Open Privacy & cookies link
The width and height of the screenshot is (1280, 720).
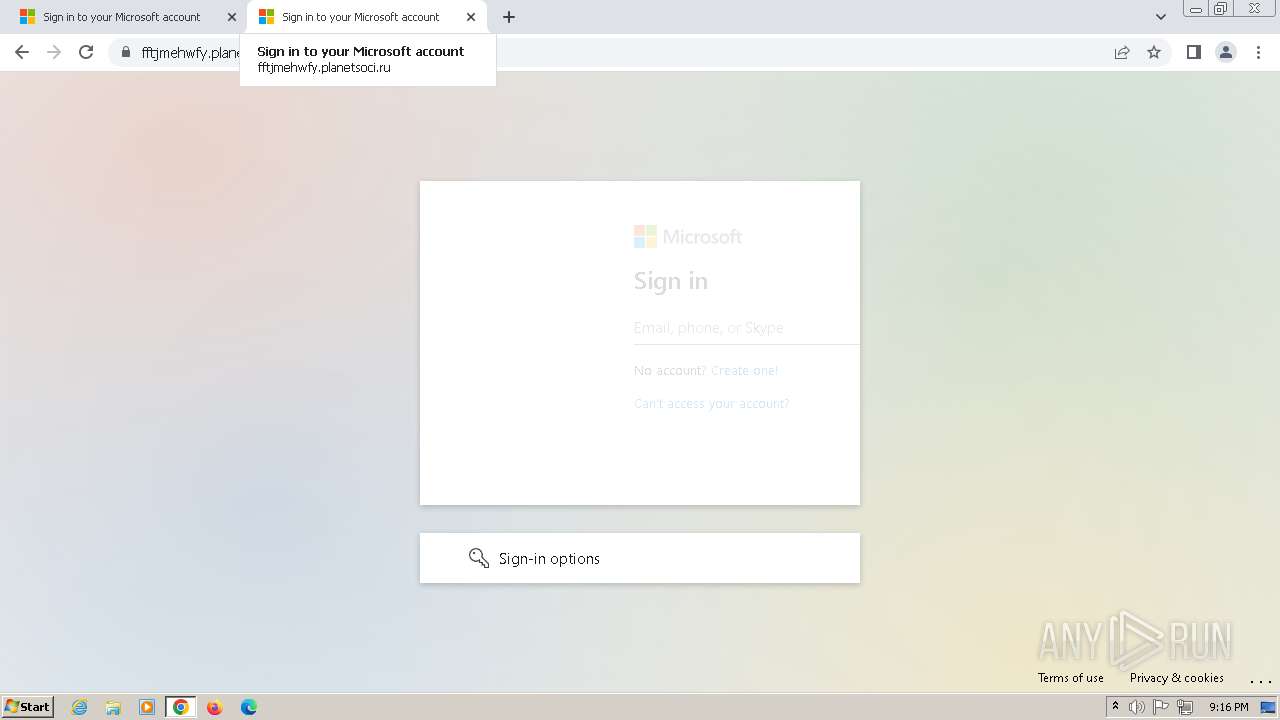1177,677
